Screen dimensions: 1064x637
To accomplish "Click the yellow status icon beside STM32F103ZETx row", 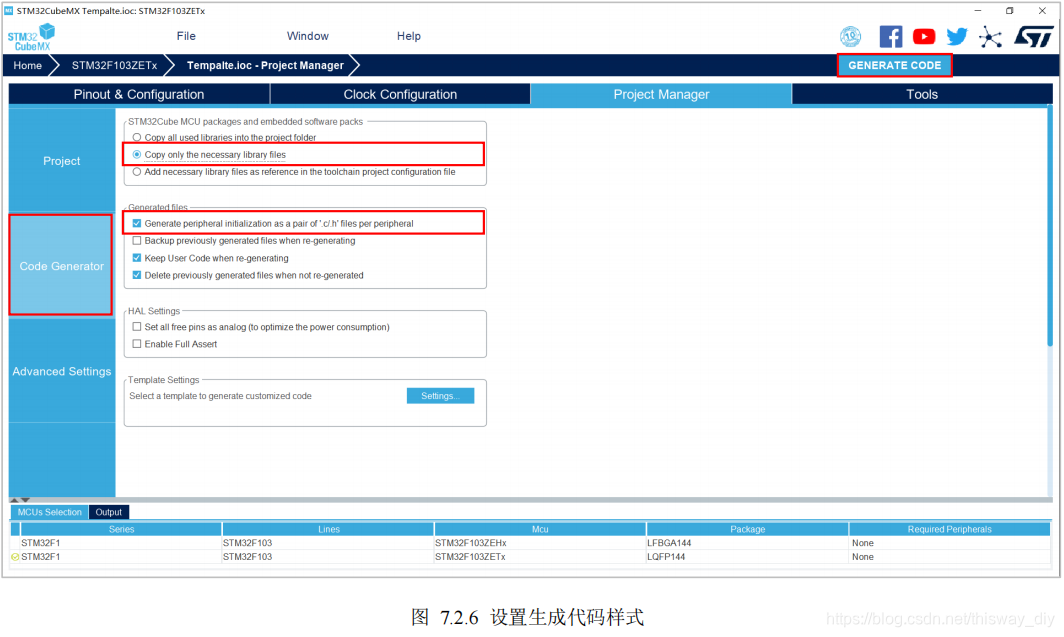I will [15, 557].
